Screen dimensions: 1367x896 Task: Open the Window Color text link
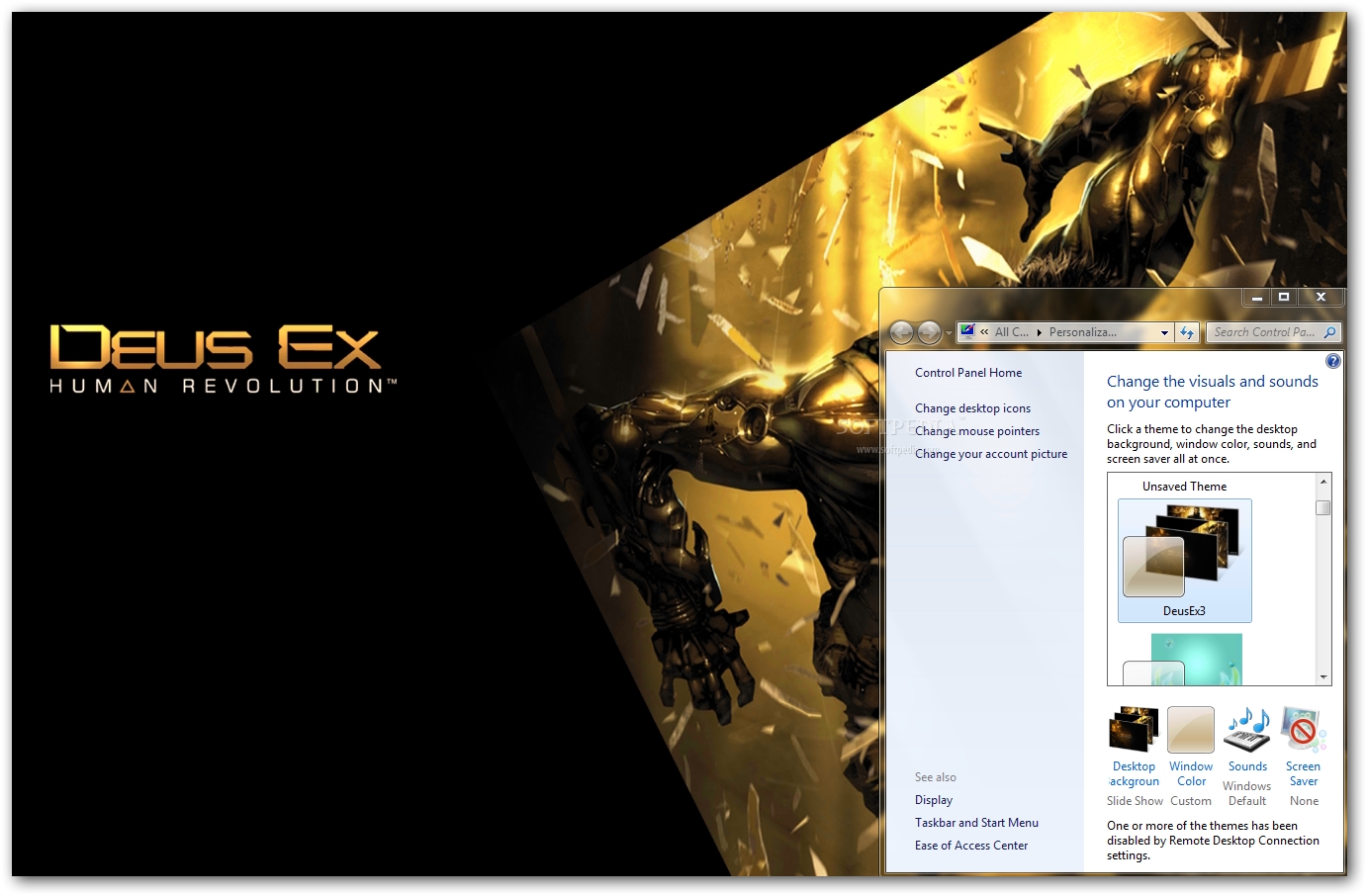click(1191, 773)
